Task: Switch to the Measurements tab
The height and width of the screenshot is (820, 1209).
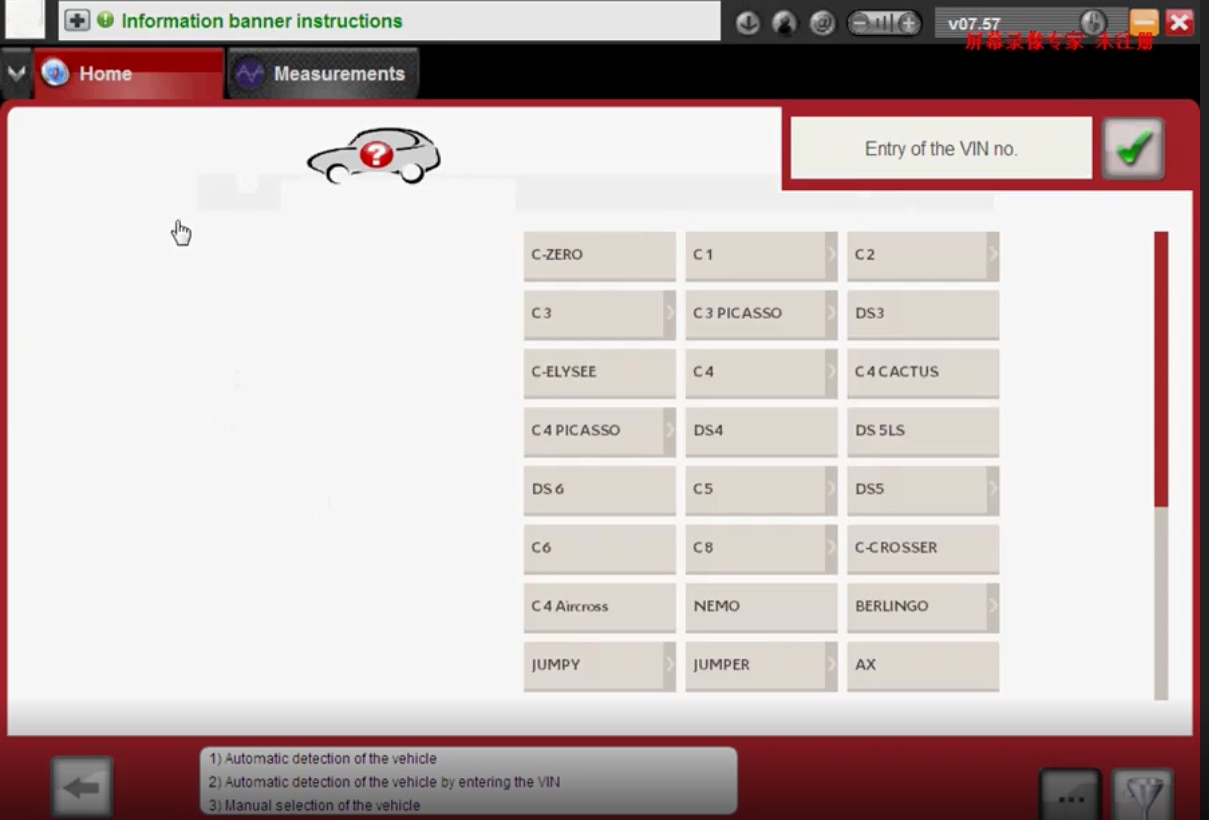Action: point(322,73)
